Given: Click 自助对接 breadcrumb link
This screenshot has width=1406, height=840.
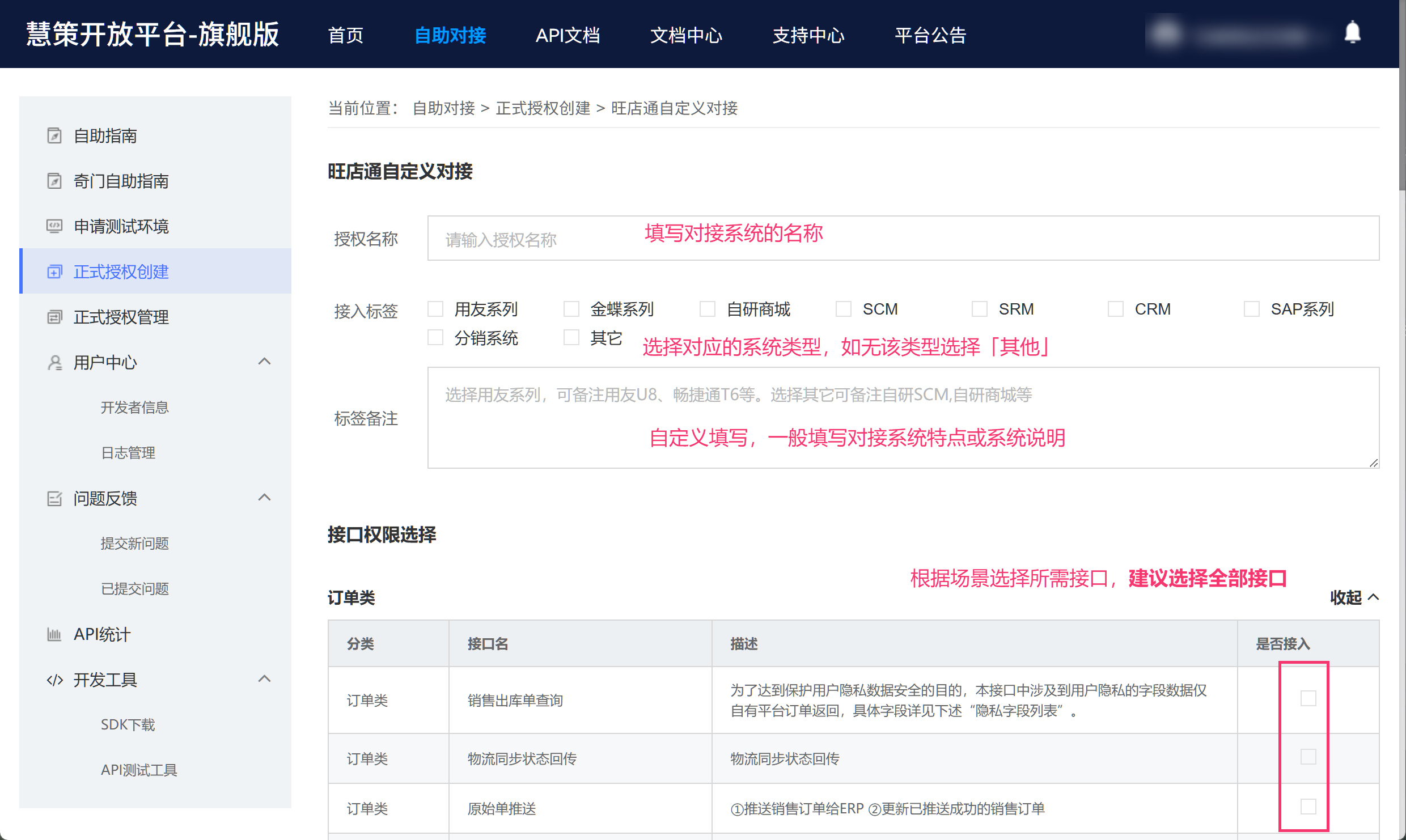Looking at the screenshot, I should point(443,108).
